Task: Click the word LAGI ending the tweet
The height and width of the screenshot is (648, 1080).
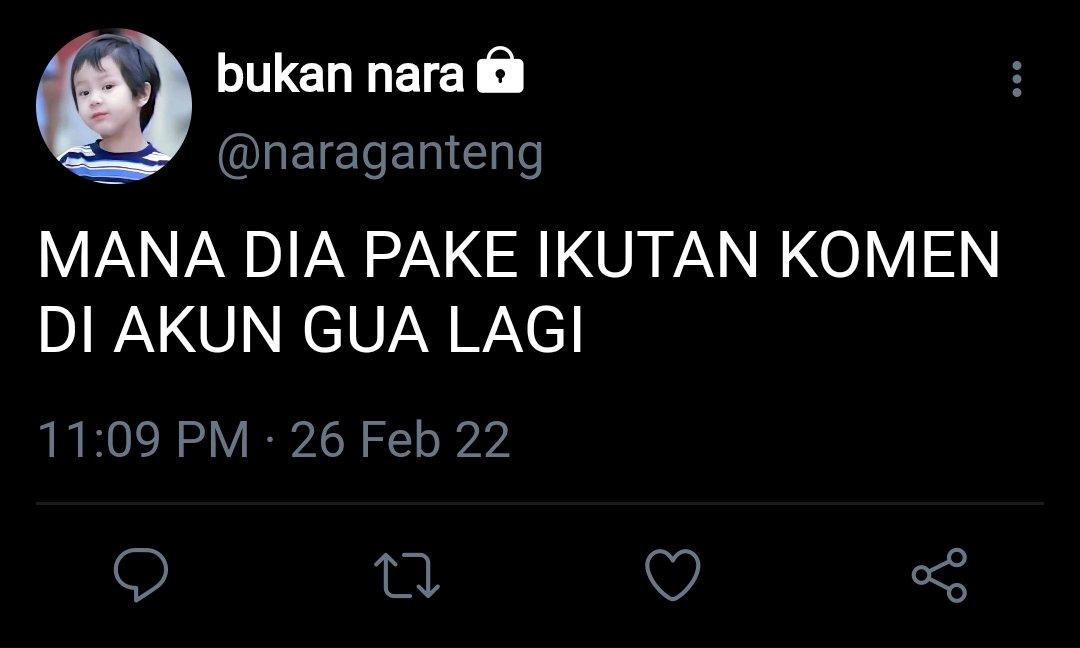Action: [516, 329]
